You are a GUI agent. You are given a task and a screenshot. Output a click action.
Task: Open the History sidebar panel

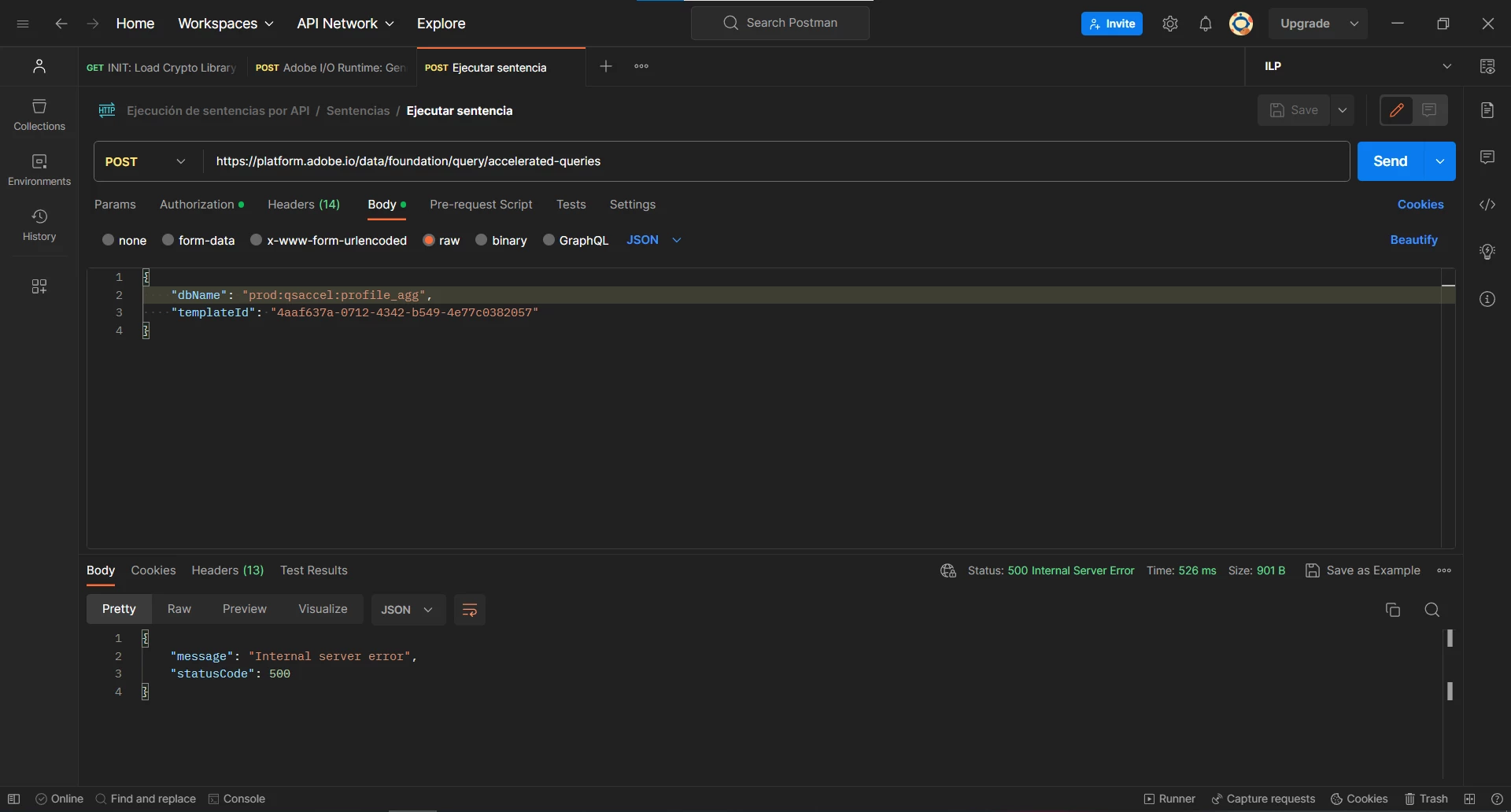[x=39, y=225]
